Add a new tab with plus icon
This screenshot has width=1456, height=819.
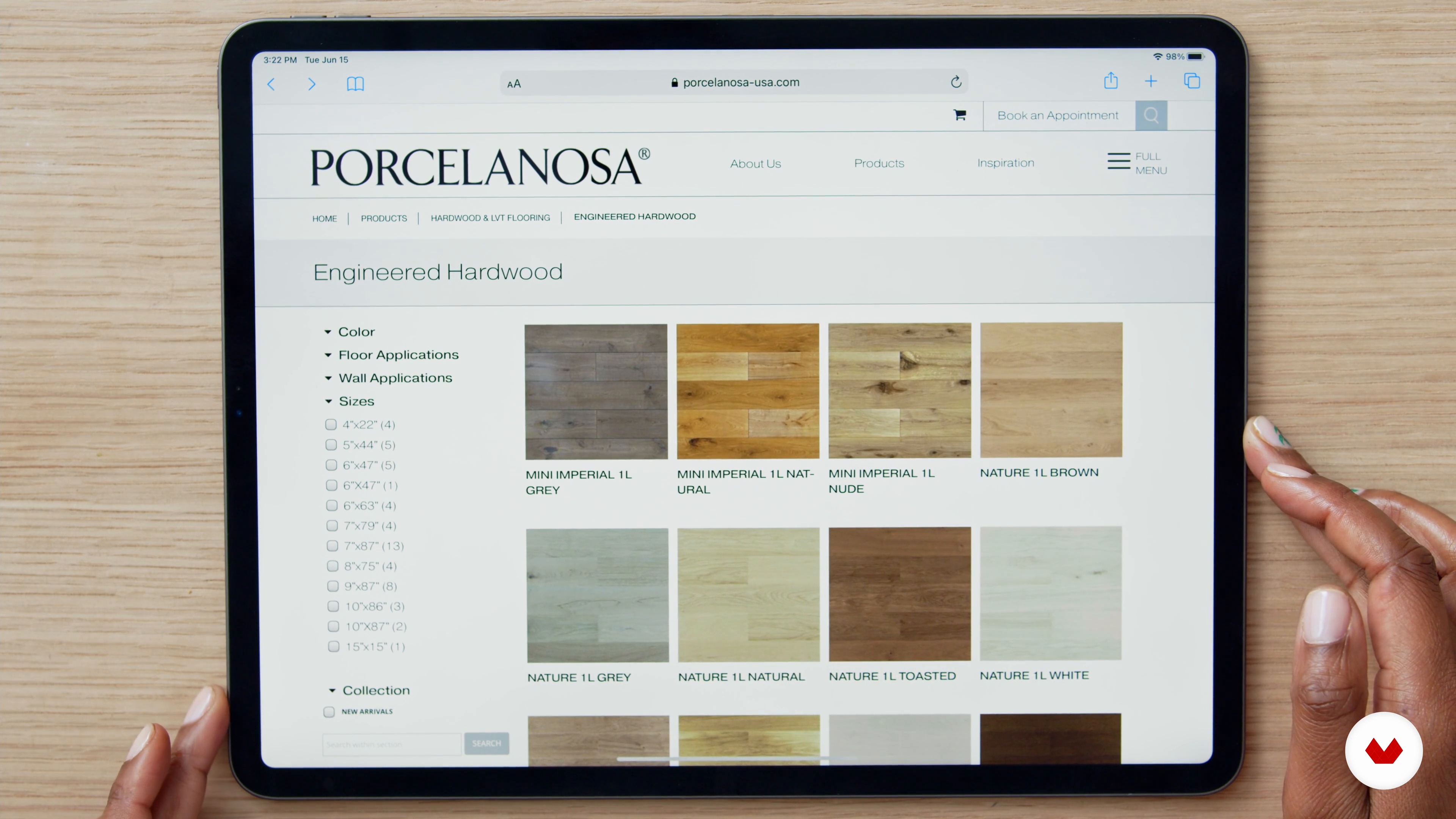click(x=1151, y=82)
